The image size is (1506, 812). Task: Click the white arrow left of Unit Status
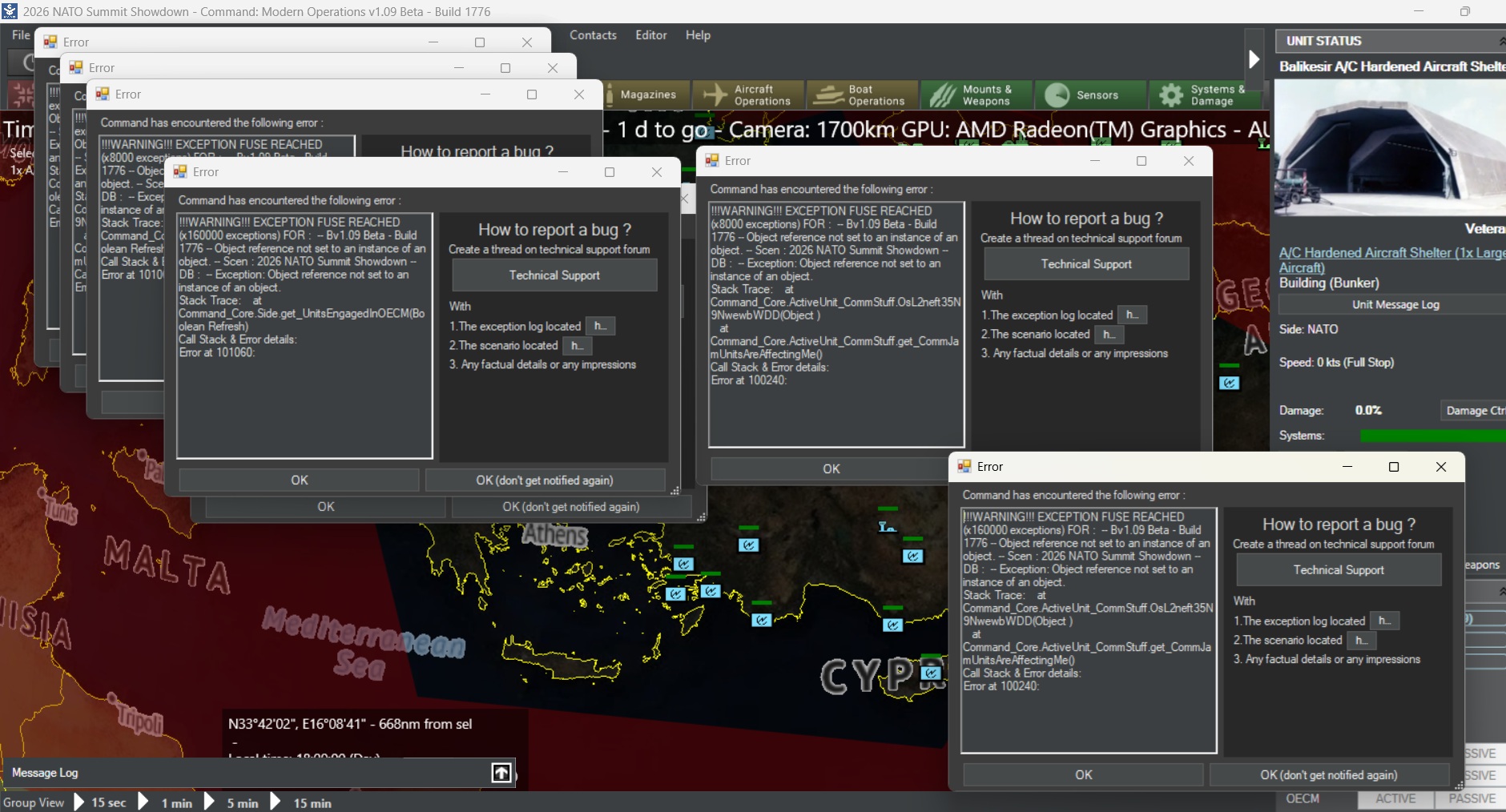pos(1254,59)
